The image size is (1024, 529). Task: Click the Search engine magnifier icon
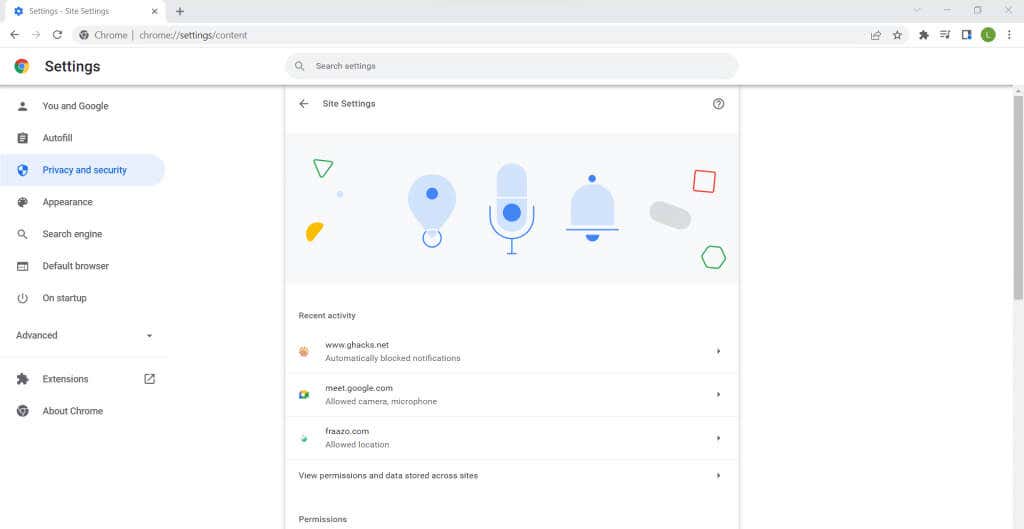pyautogui.click(x=23, y=234)
